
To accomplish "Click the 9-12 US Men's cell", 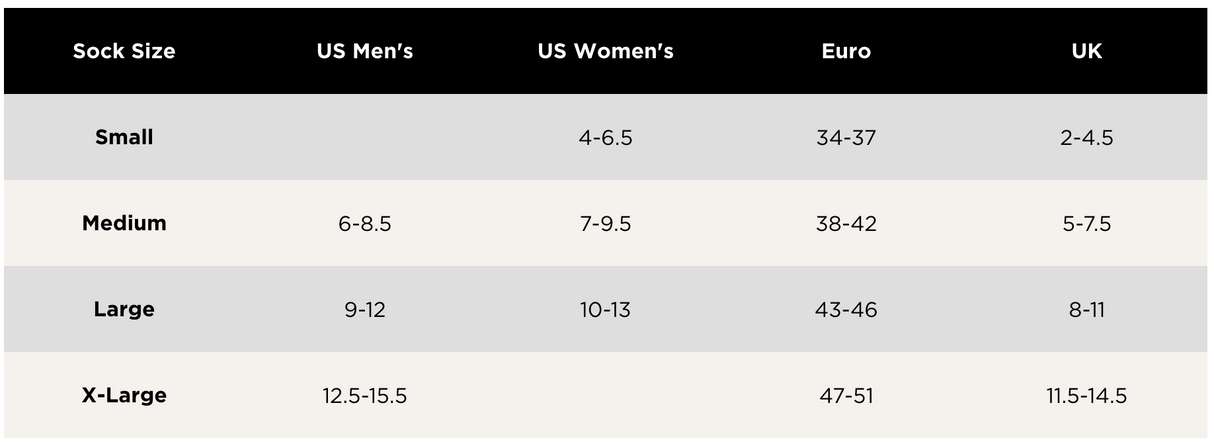I will pos(364,310).
